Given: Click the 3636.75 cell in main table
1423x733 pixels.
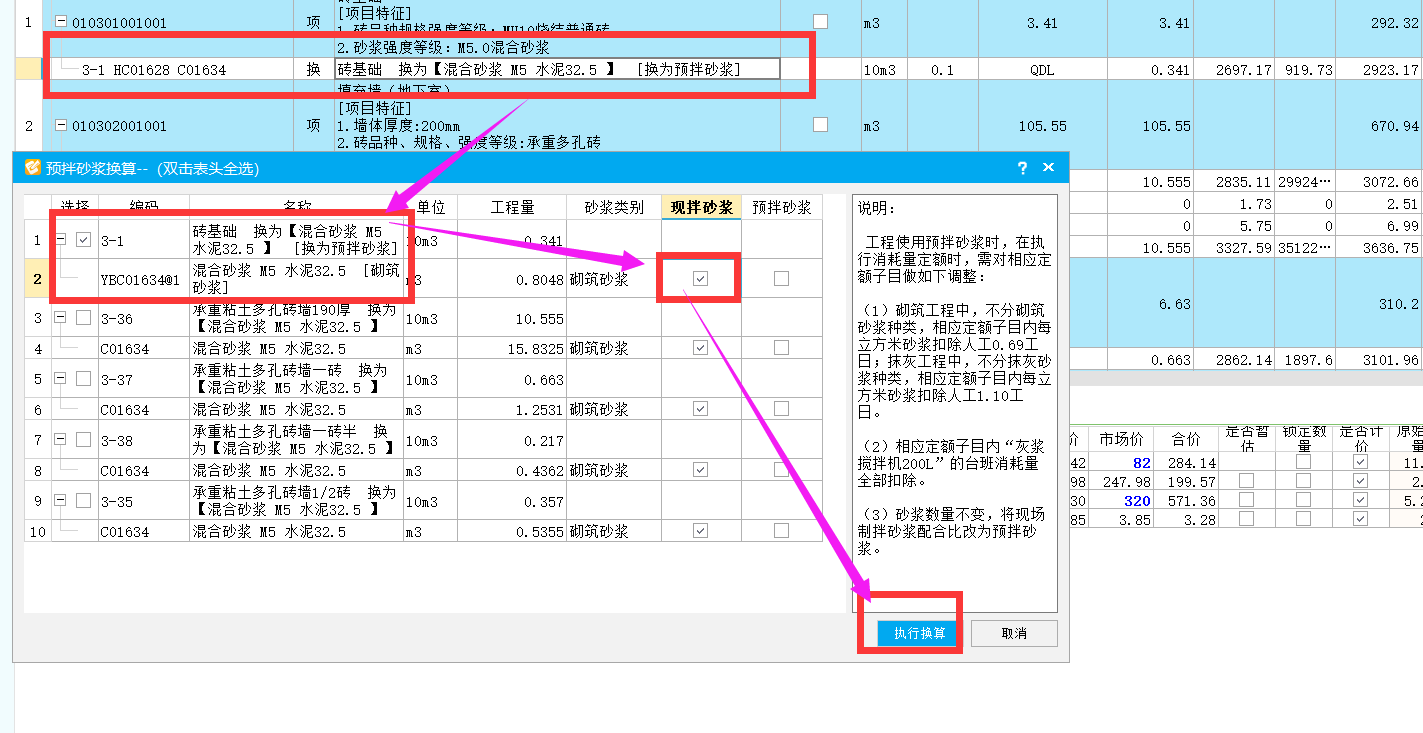Looking at the screenshot, I should [1380, 248].
